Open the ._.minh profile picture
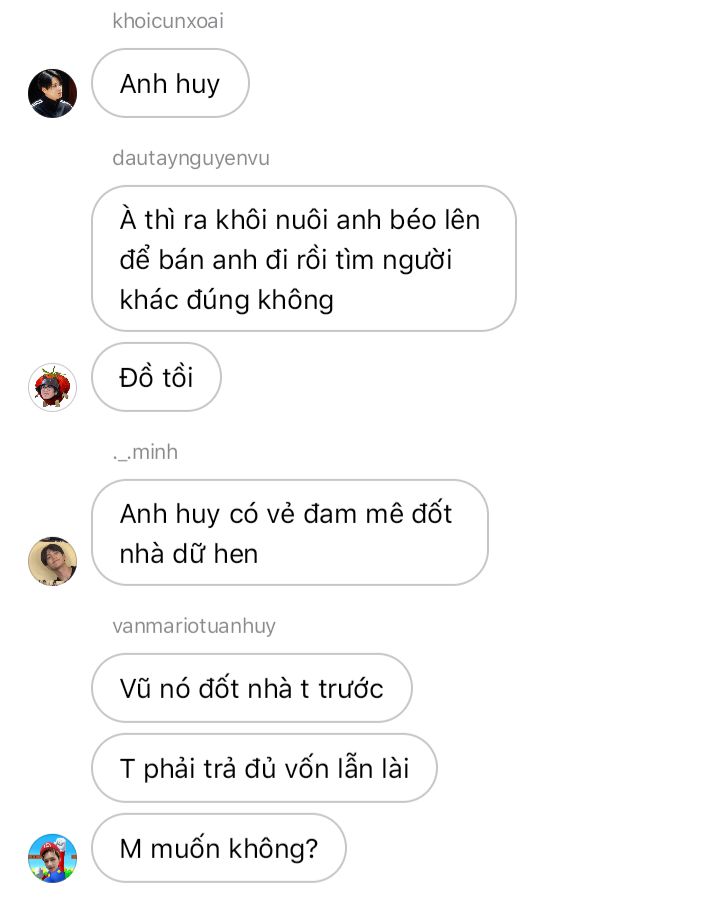The height and width of the screenshot is (907, 720). coord(53,561)
